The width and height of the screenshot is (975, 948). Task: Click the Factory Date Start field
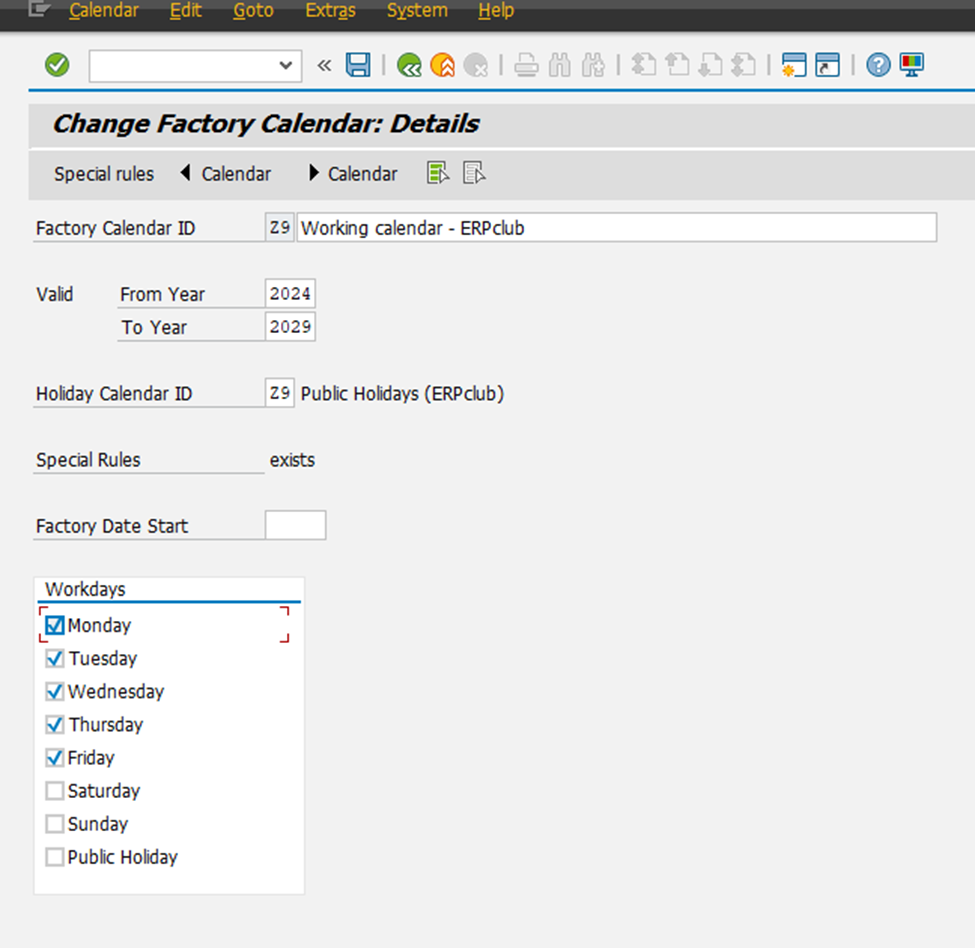pos(295,525)
